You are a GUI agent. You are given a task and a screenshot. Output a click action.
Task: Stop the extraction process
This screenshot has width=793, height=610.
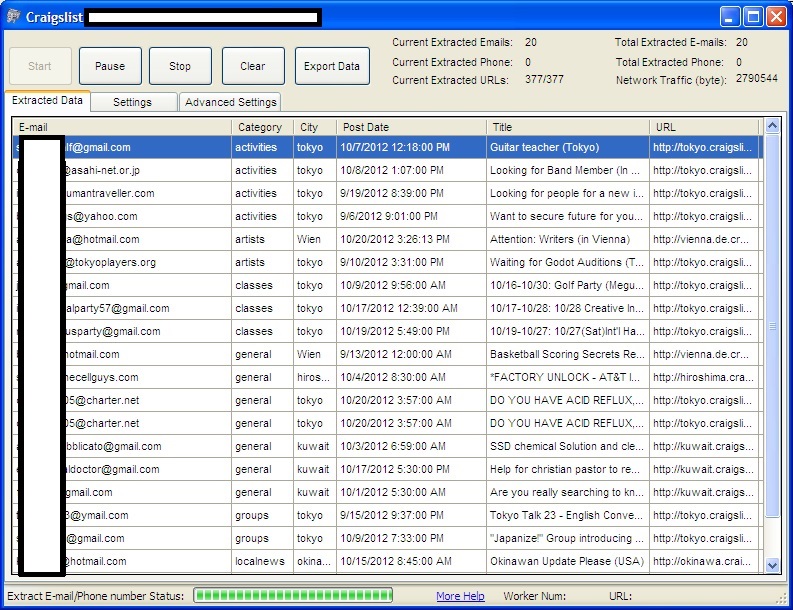(180, 66)
